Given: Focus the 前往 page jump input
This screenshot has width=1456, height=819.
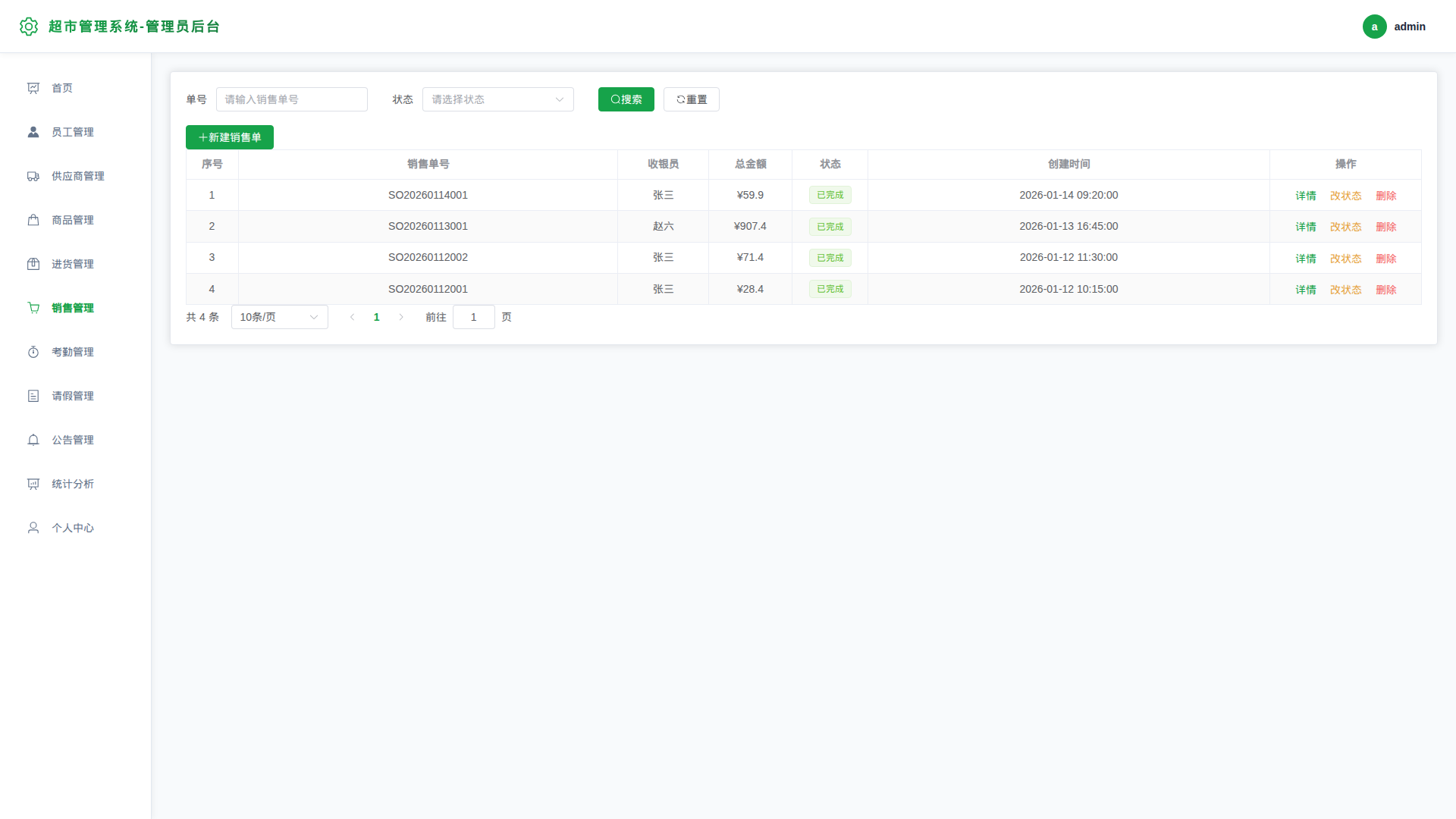Looking at the screenshot, I should coord(474,317).
